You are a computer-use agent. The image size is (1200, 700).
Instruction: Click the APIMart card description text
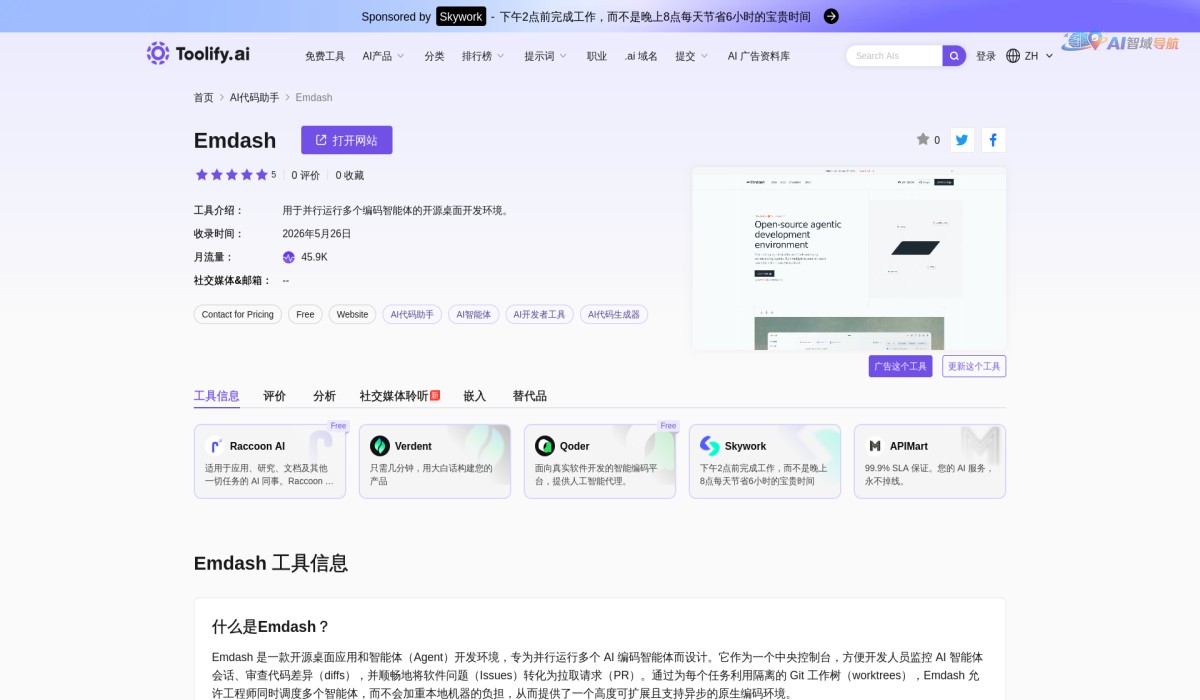(929, 474)
